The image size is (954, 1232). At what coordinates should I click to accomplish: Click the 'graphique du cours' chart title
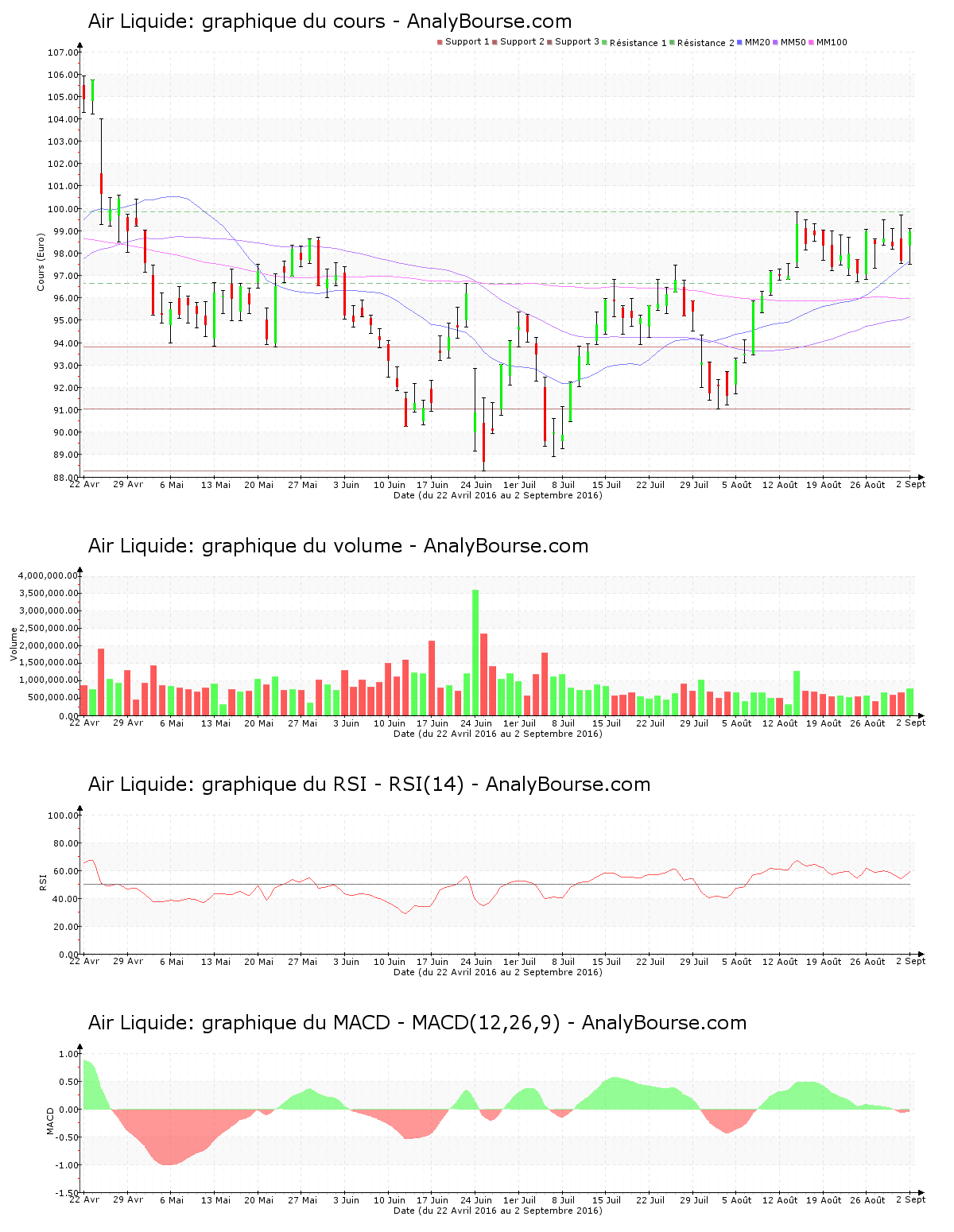pos(330,21)
